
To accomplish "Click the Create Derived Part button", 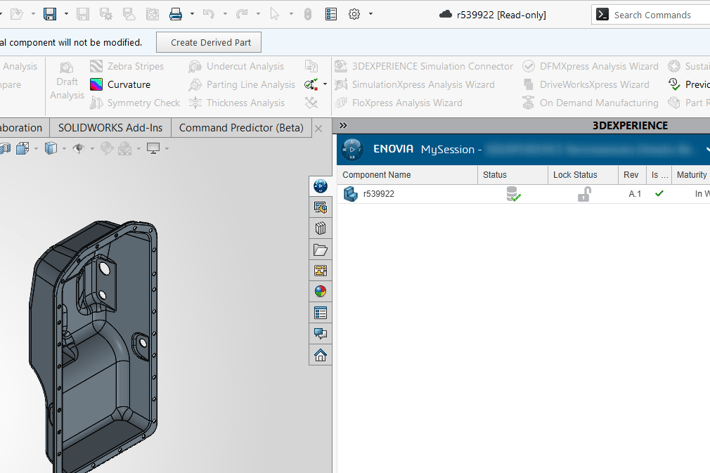I will [209, 42].
